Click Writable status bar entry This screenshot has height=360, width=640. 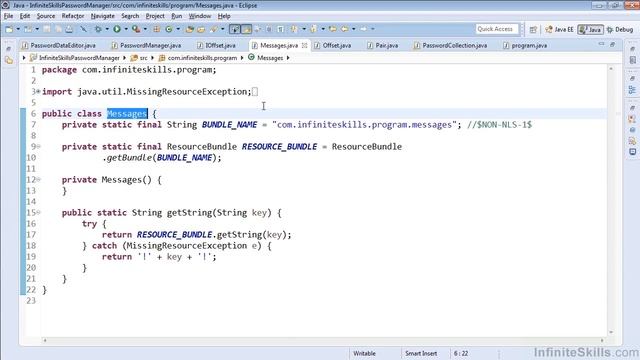pyautogui.click(x=364, y=353)
